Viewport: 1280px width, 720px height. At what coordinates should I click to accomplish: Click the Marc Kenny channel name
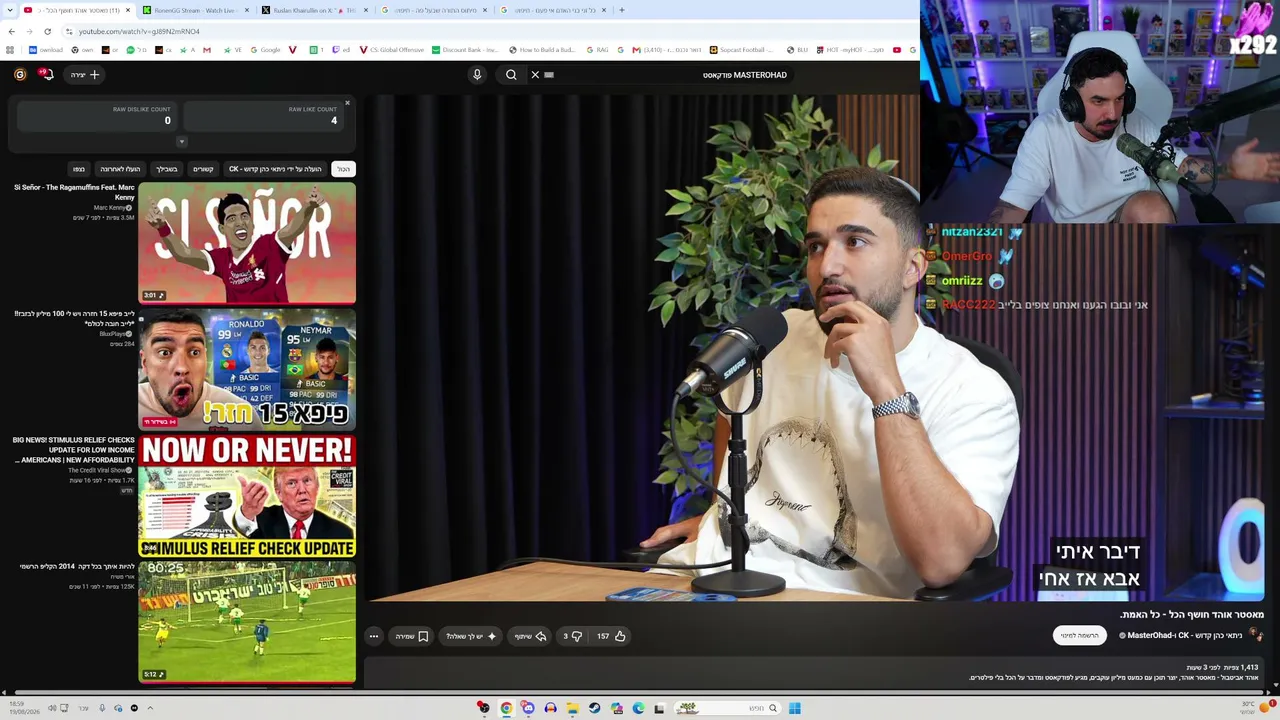pyautogui.click(x=110, y=208)
